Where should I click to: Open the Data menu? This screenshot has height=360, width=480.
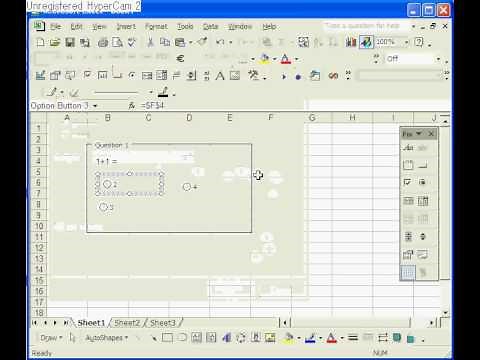pyautogui.click(x=210, y=26)
